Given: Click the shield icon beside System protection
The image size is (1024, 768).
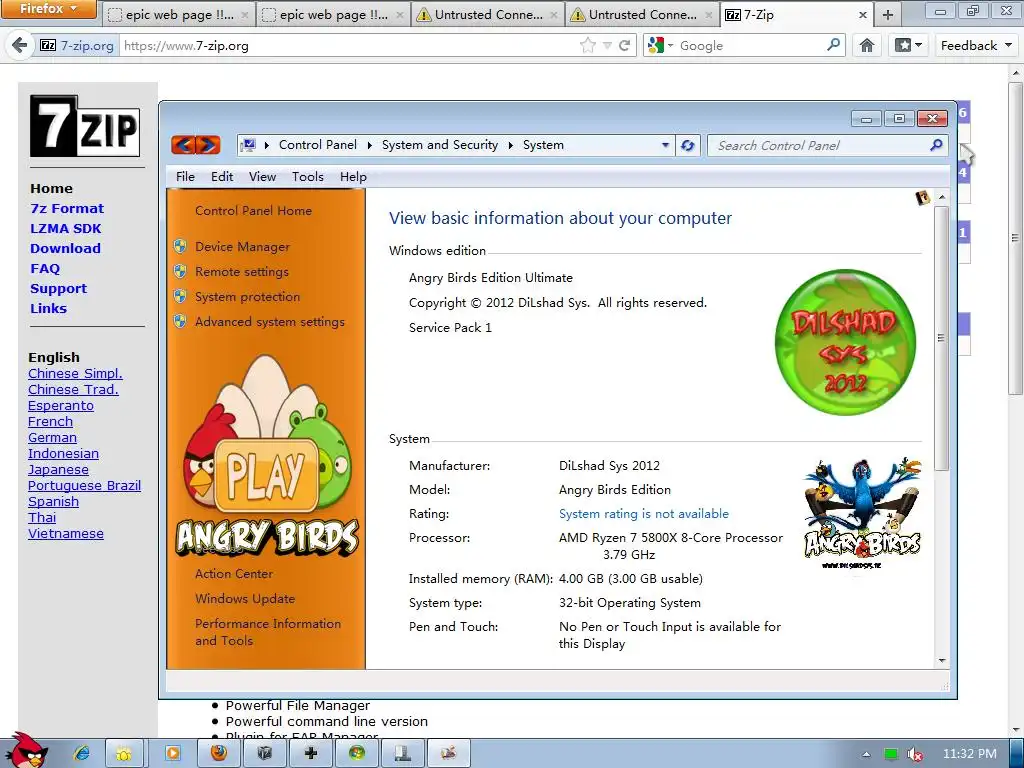Looking at the screenshot, I should [180, 296].
